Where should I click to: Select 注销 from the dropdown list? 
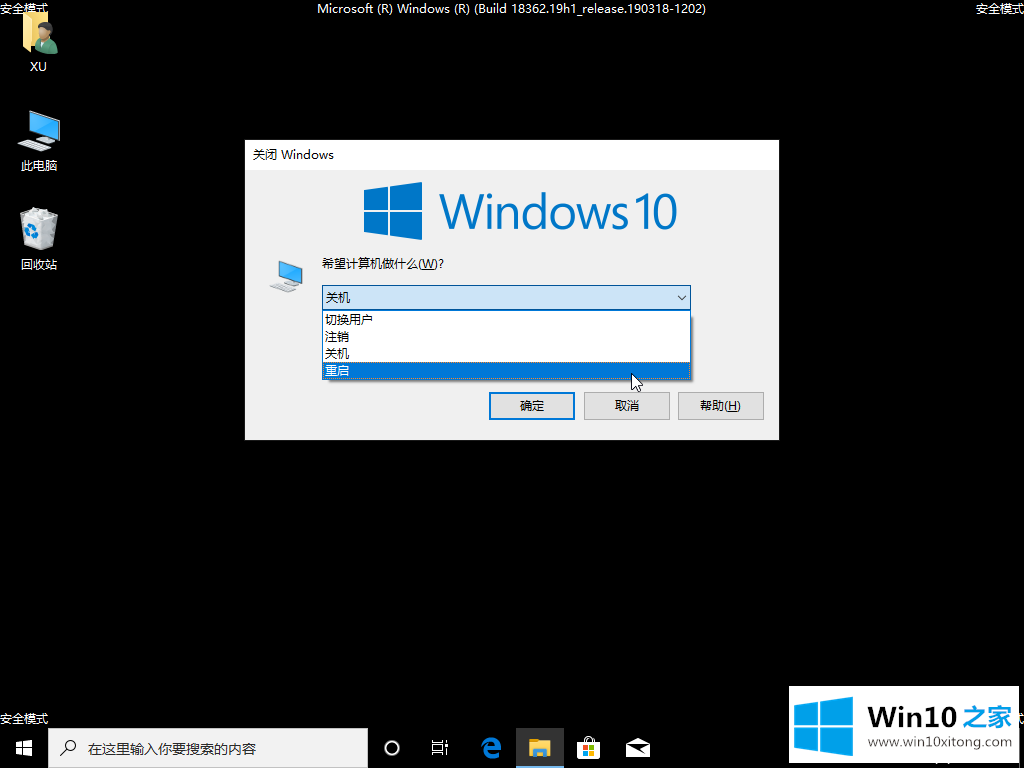506,337
